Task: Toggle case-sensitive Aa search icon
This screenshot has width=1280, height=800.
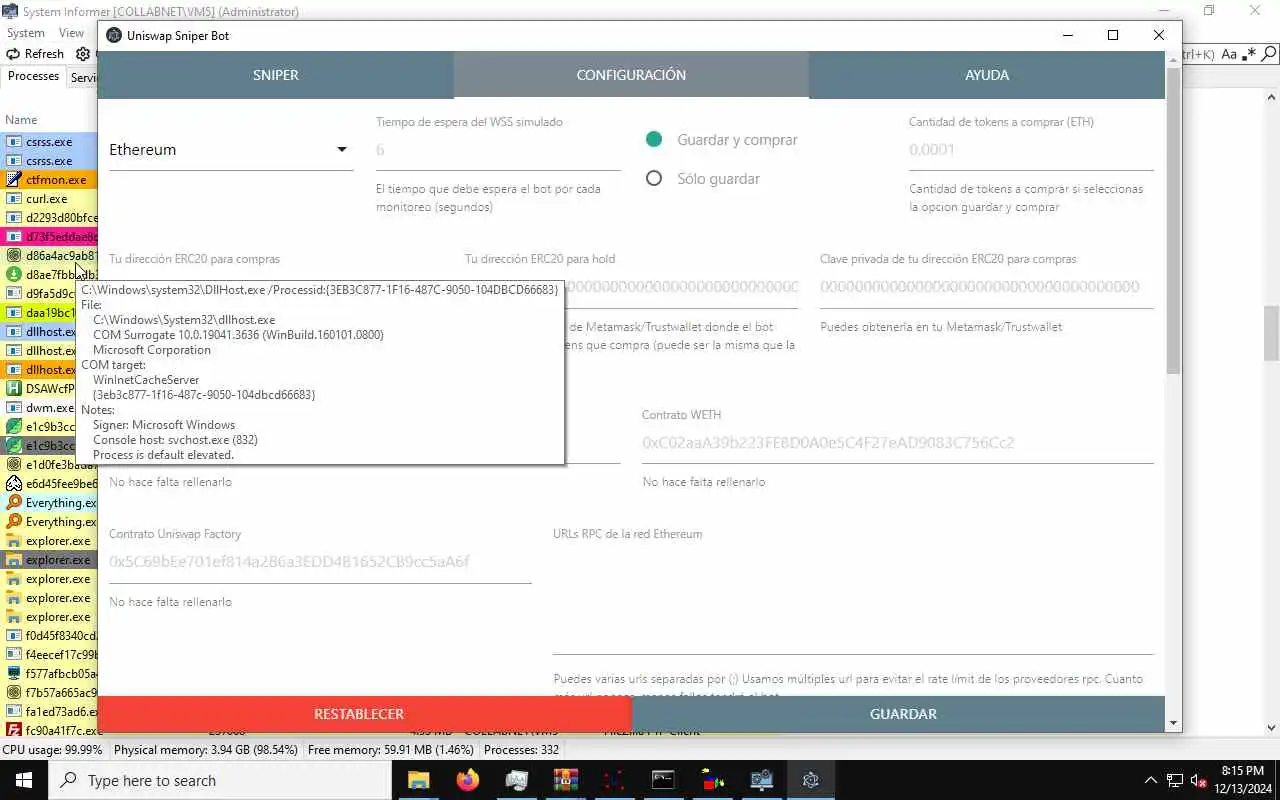Action: click(1229, 54)
